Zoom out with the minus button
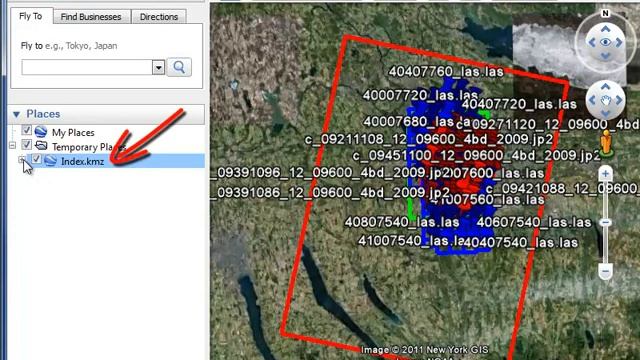Viewport: 640px width, 360px height. 605,271
